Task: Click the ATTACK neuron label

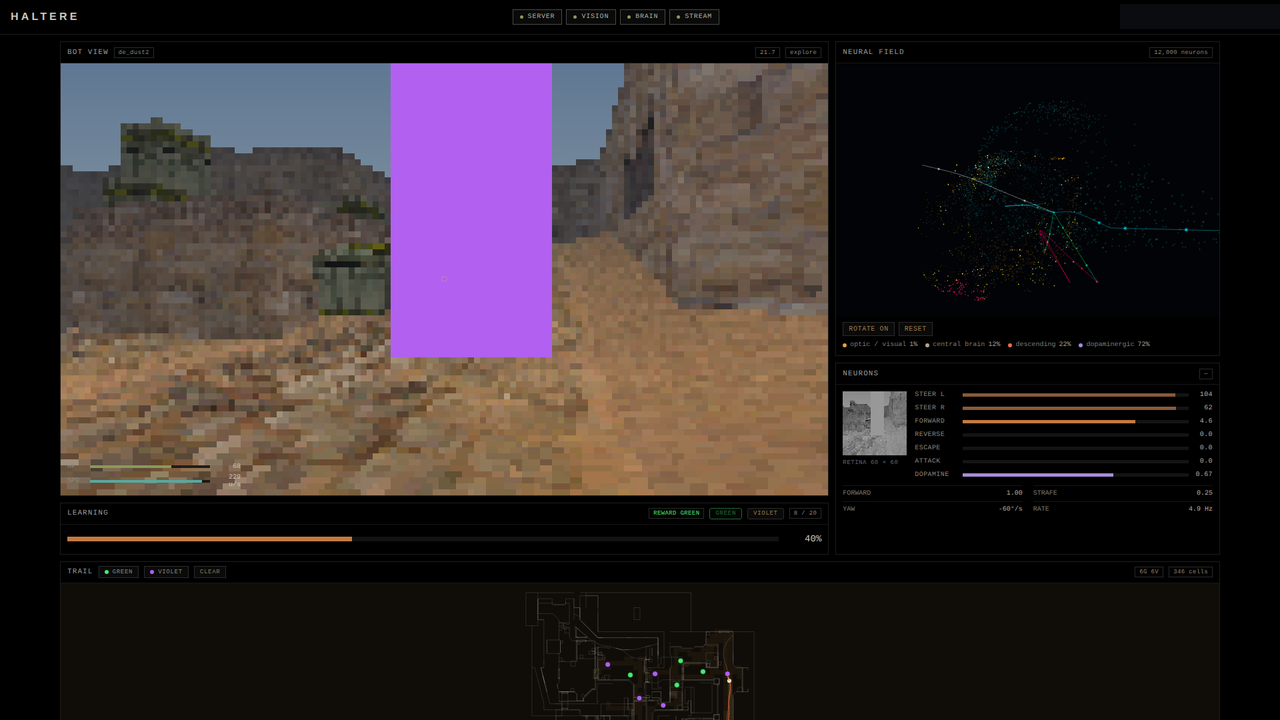Action: coord(928,461)
